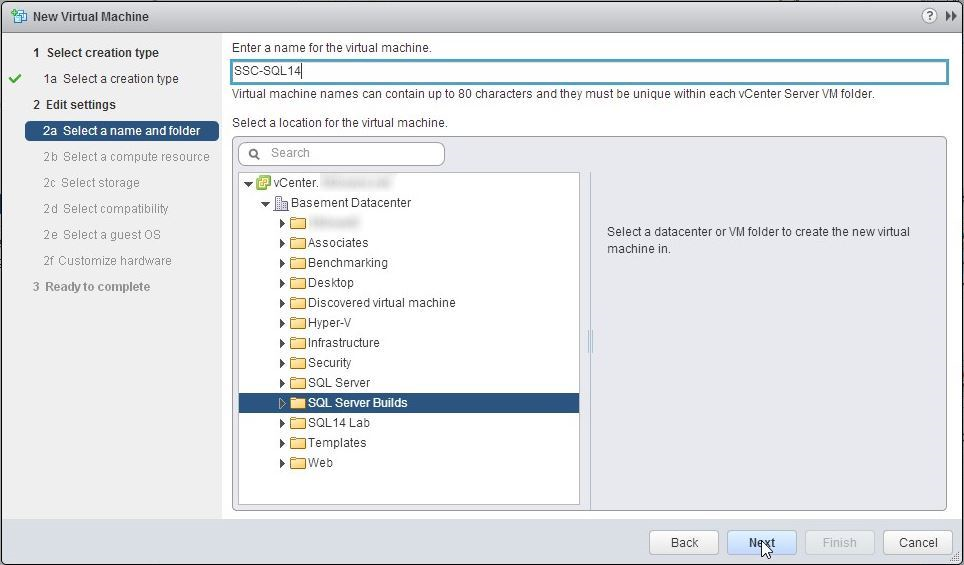Go to step 1a Select a creation type

click(120, 79)
